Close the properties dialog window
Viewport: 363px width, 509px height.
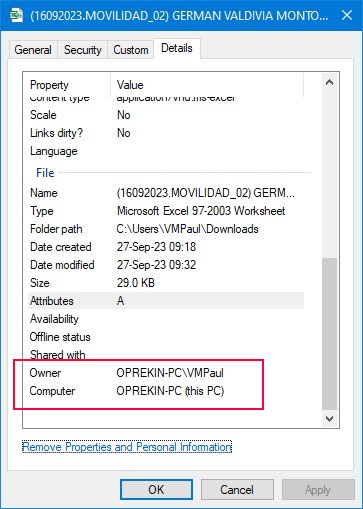pyautogui.click(x=347, y=15)
